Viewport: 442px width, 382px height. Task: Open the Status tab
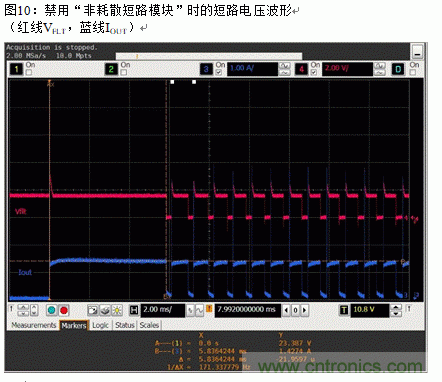coord(125,325)
